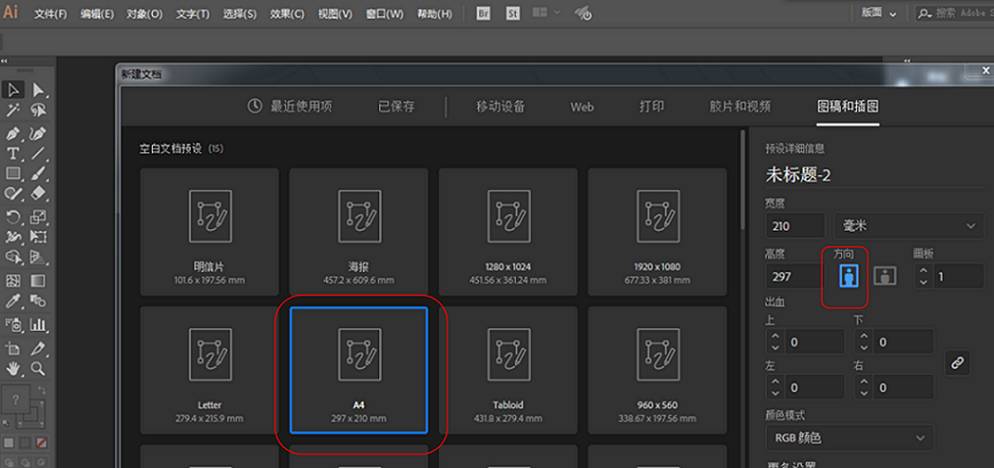Click the fill and stroke swatch

pyautogui.click(x=23, y=407)
